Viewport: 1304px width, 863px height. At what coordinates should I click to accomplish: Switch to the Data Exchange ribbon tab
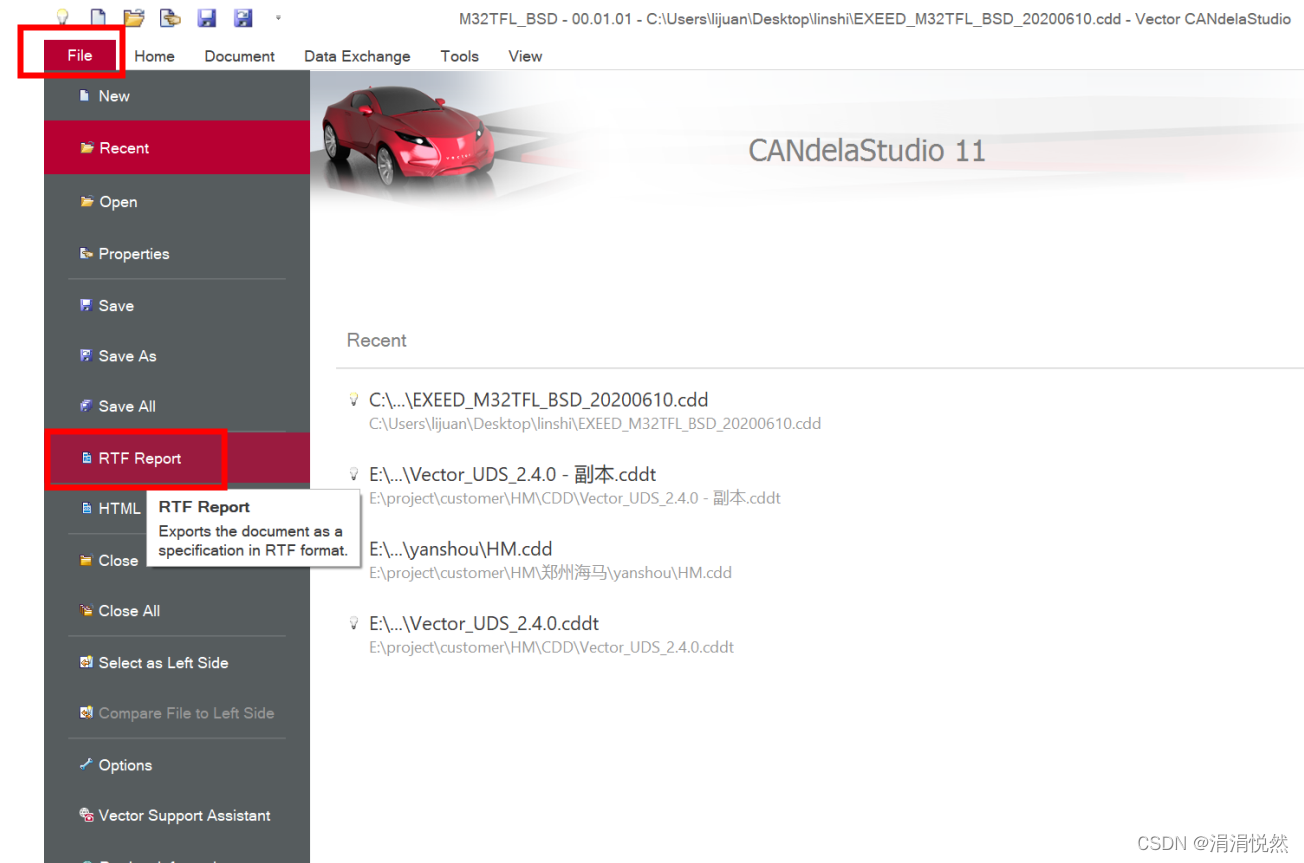pos(357,56)
